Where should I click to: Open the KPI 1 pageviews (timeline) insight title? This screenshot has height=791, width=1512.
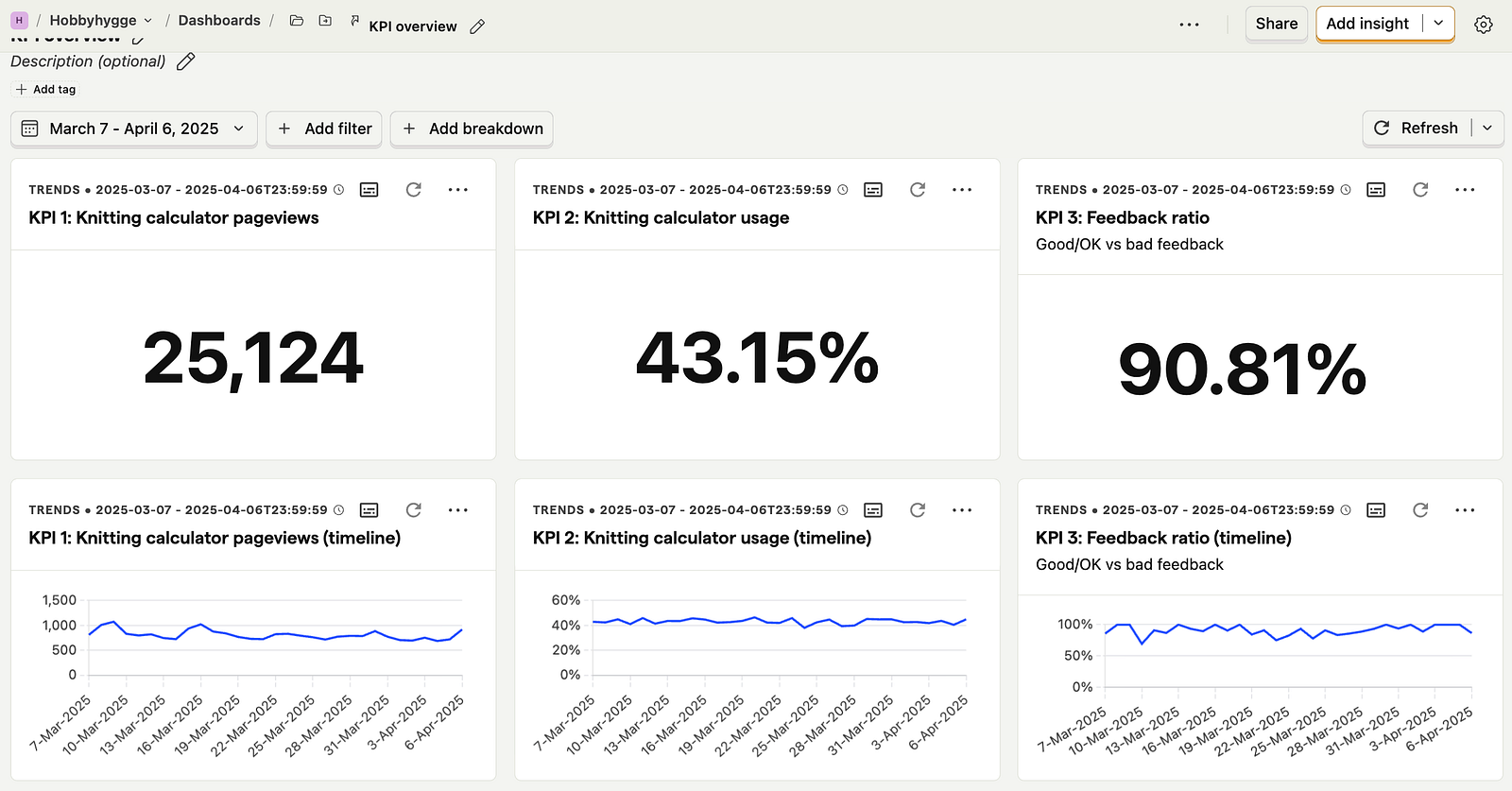pos(215,539)
